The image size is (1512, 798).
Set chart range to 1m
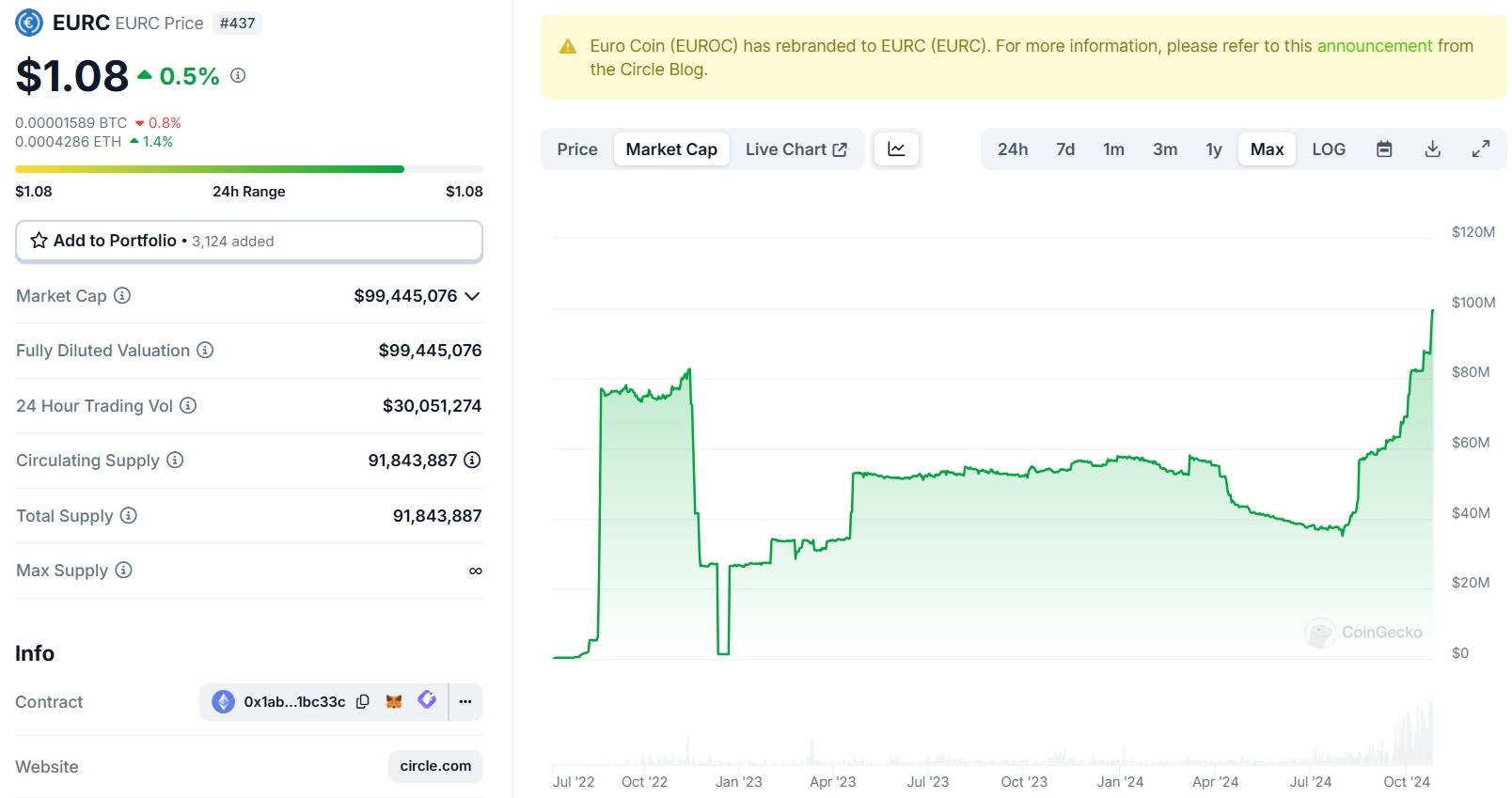(x=1114, y=149)
